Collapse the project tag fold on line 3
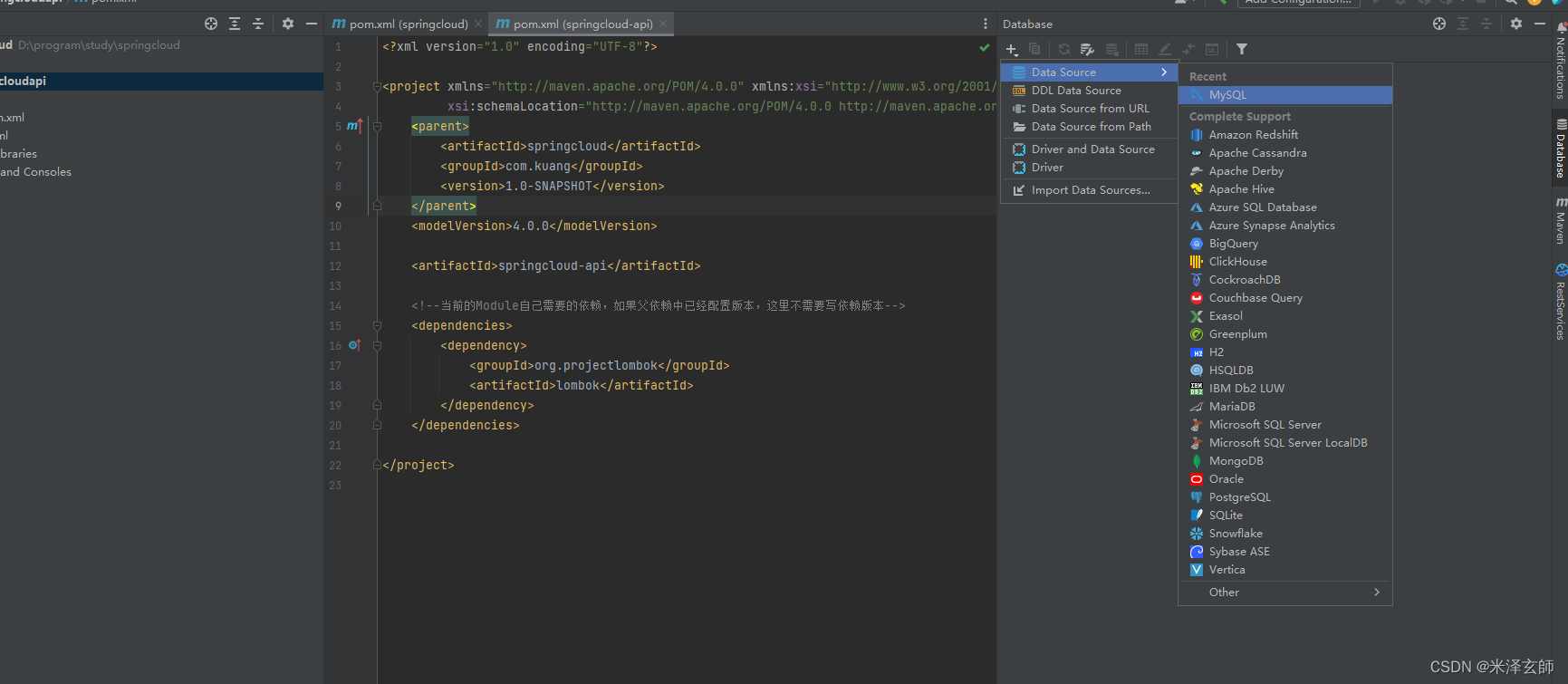This screenshot has height=684, width=1568. 377,87
